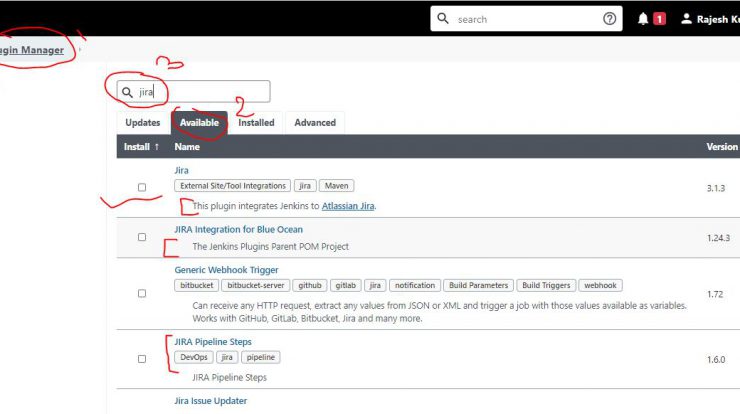Screen dimensions: 740x414
Task: Open JIRA Pipeline Steps plugin link
Action: coord(213,342)
